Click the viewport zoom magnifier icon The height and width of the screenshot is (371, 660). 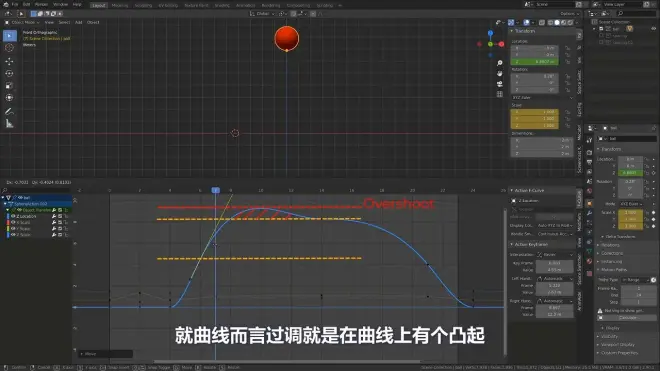coord(500,63)
